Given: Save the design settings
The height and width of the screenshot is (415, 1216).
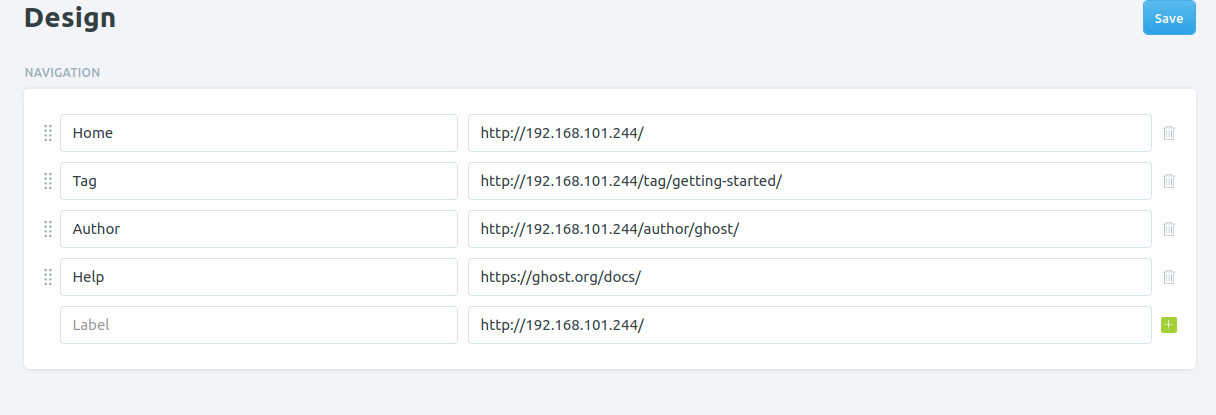Looking at the screenshot, I should [1169, 18].
